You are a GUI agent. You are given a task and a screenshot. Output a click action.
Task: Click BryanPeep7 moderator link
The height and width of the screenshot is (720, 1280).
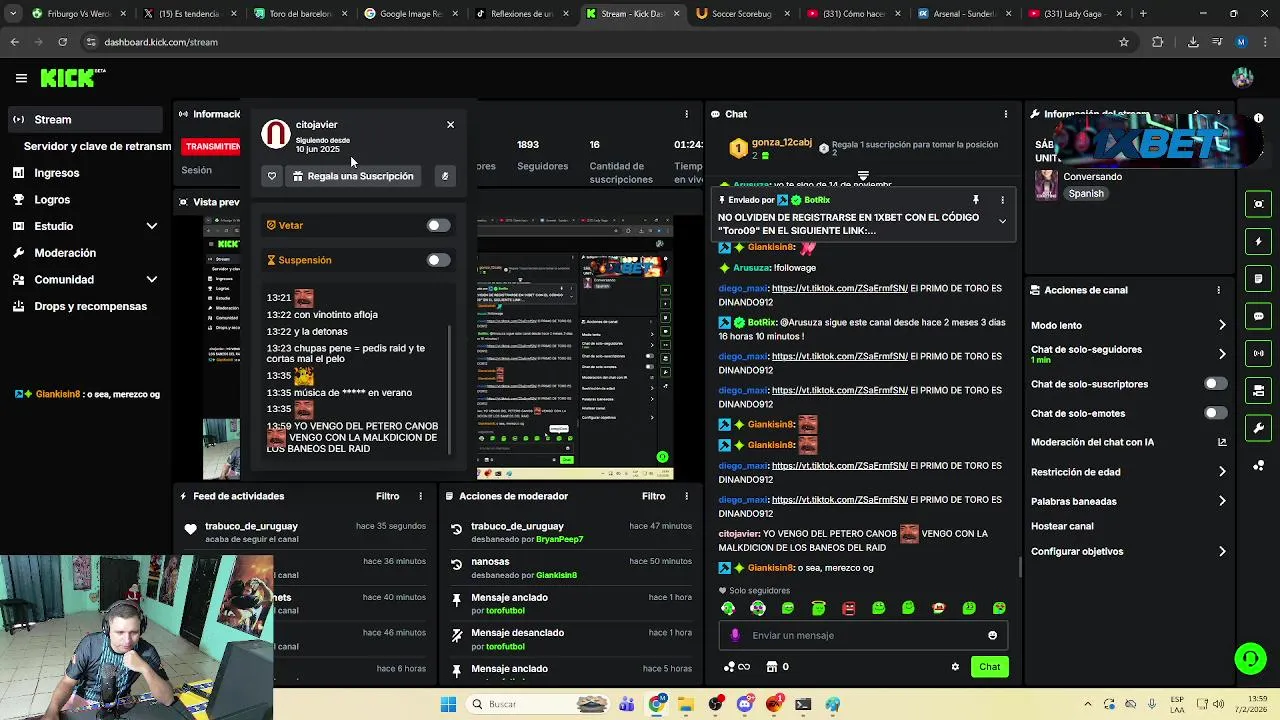point(559,539)
